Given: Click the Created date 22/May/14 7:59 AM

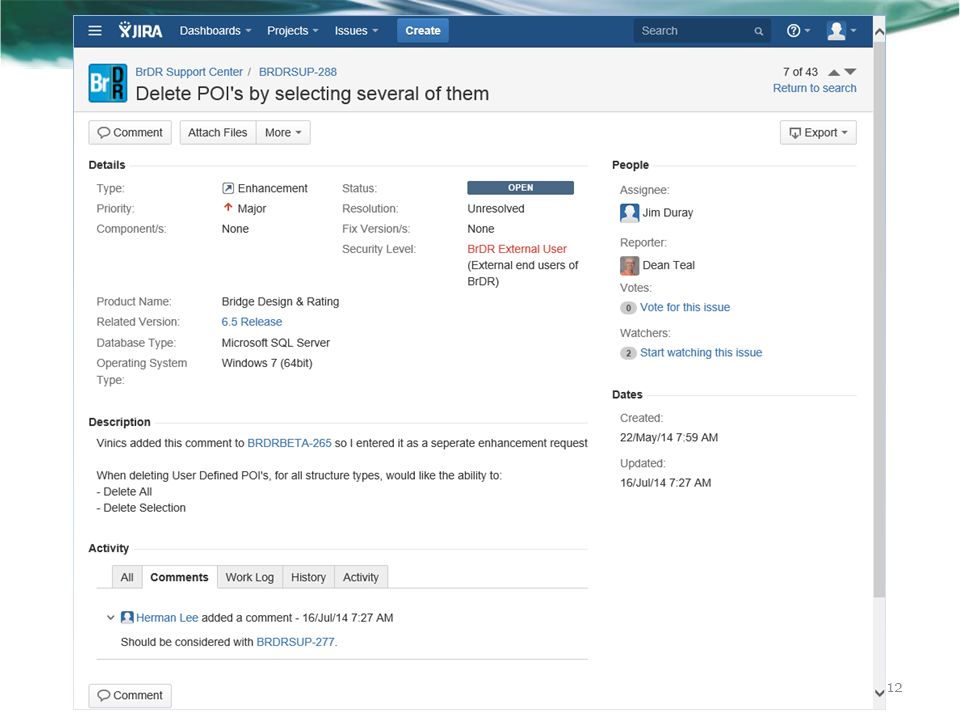Looking at the screenshot, I should point(669,438).
